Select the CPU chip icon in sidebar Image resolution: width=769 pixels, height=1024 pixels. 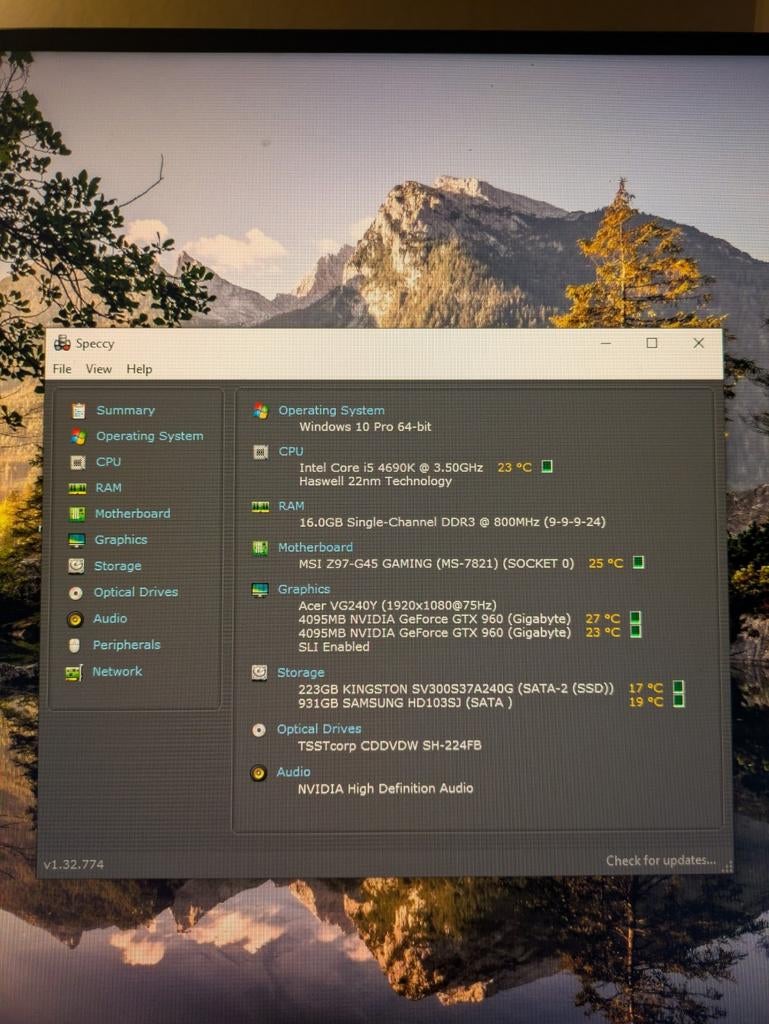(x=78, y=462)
